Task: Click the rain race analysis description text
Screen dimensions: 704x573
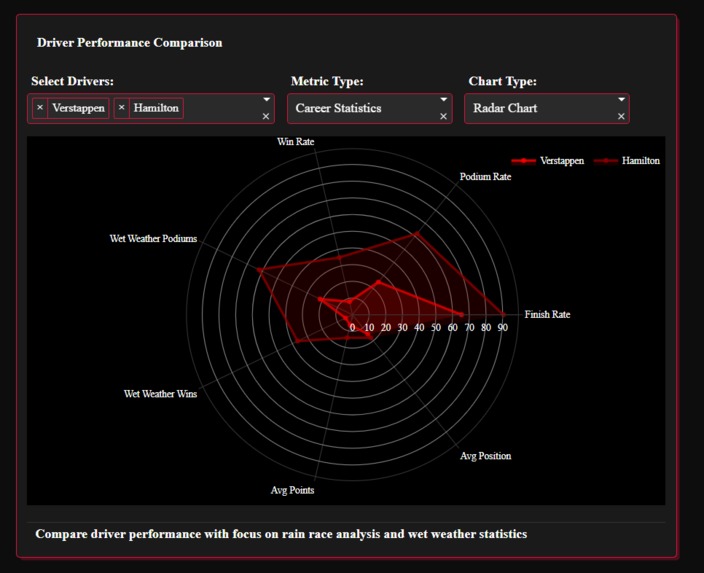Action: 281,534
